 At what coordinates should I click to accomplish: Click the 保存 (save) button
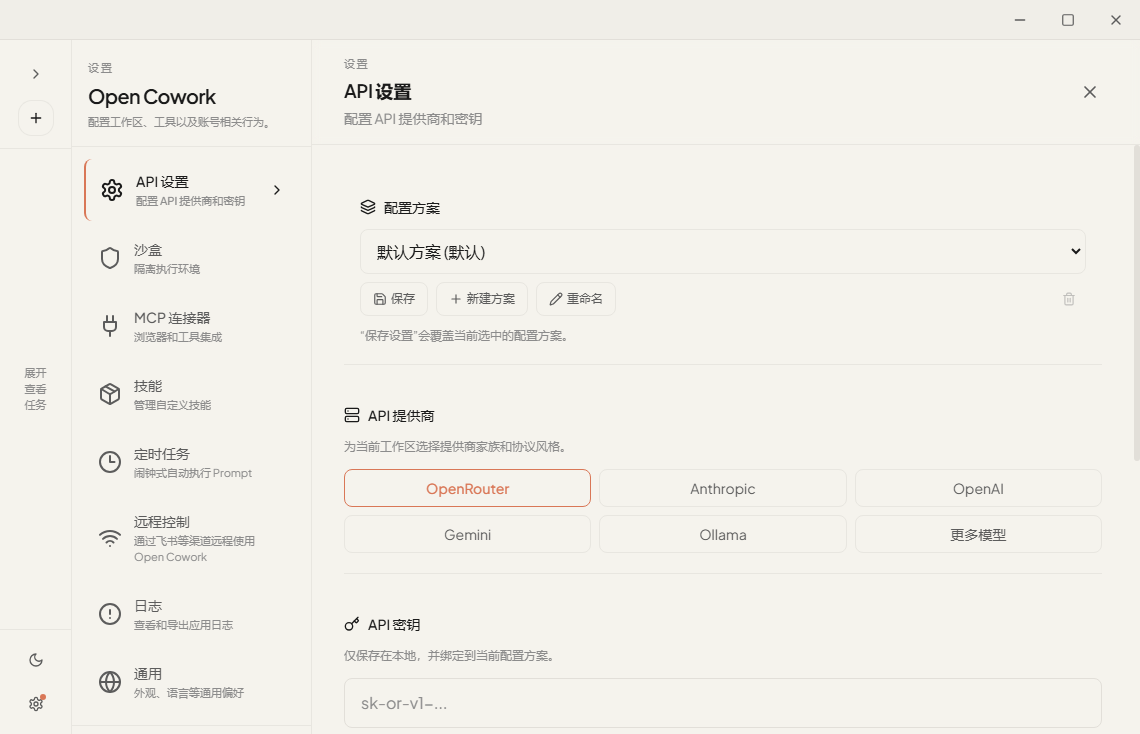tap(393, 298)
